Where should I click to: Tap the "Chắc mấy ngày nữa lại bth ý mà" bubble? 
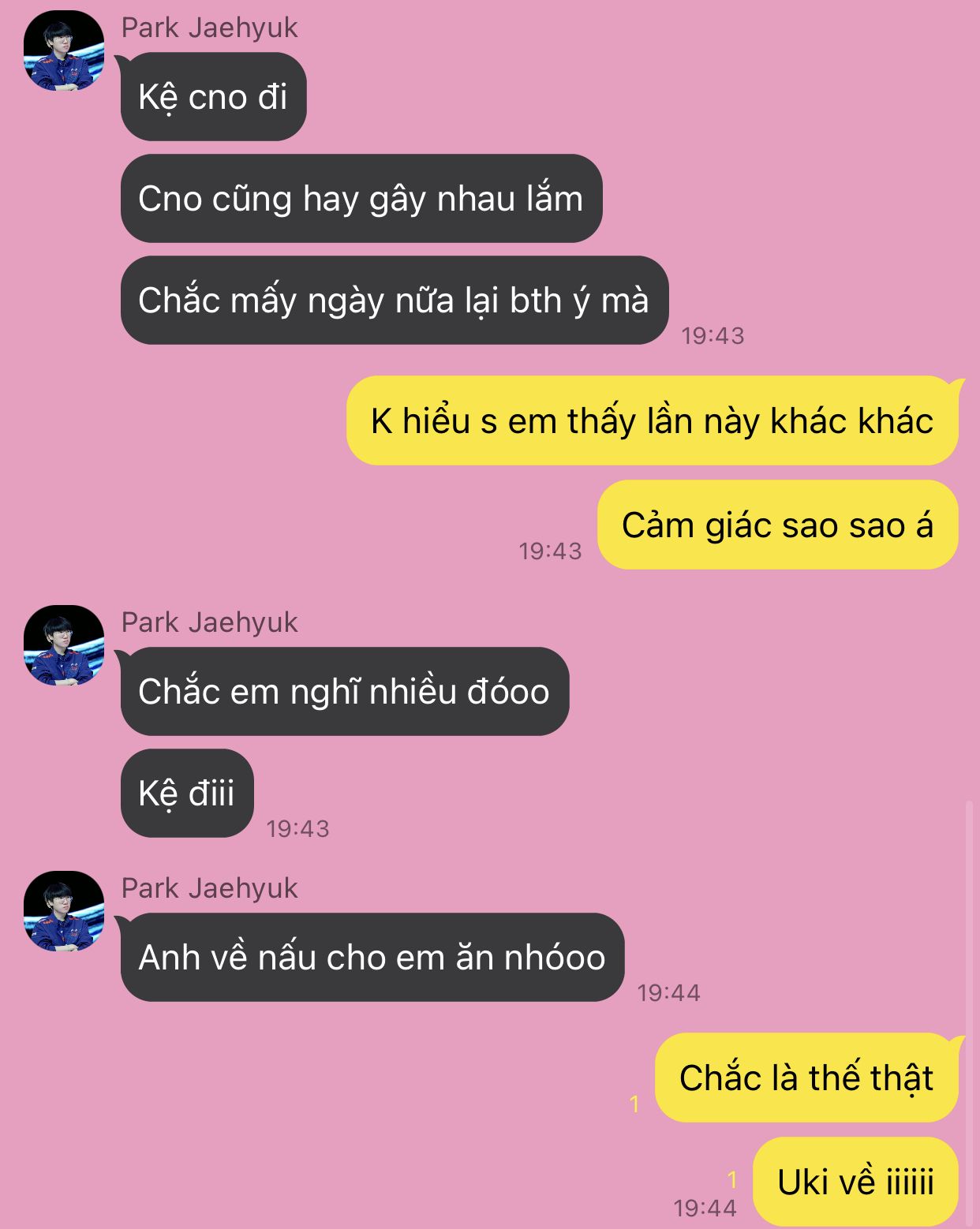[x=395, y=301]
